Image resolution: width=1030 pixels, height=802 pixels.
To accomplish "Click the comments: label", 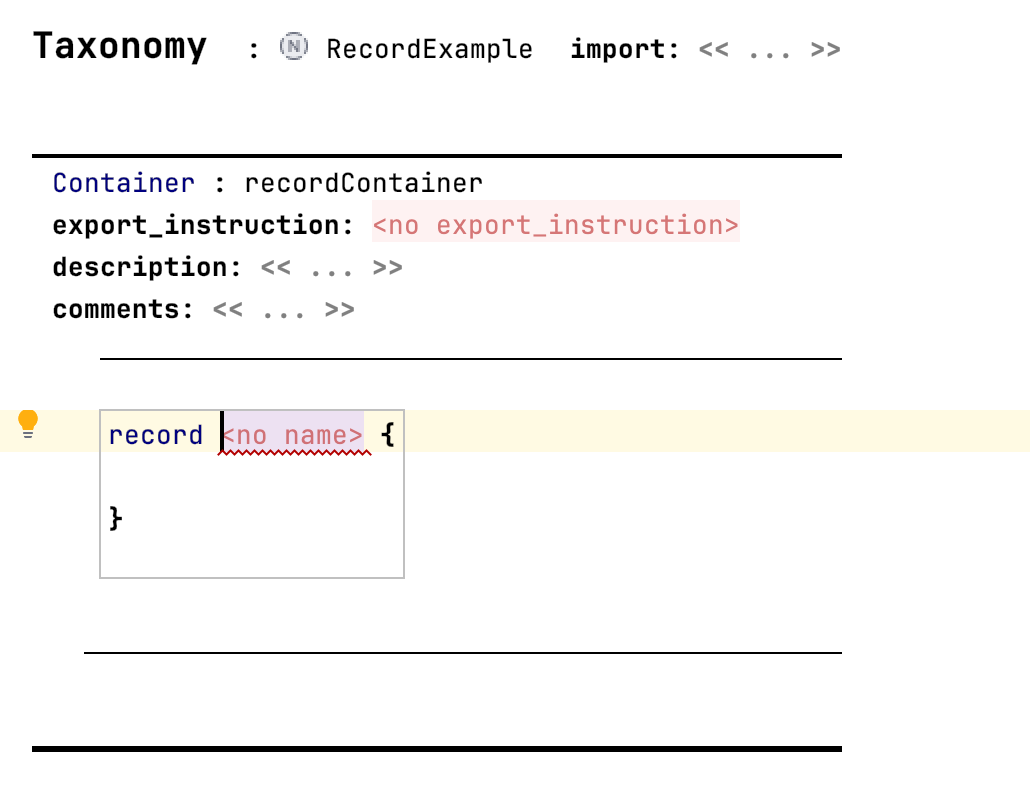I will coord(123,310).
